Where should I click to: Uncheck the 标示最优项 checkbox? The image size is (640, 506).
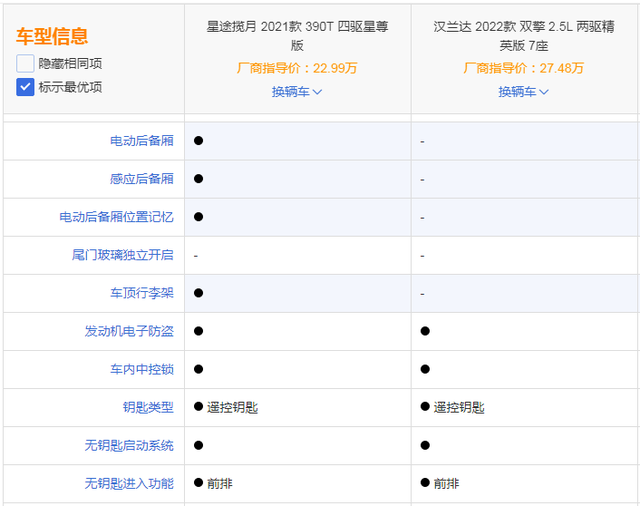tap(25, 87)
